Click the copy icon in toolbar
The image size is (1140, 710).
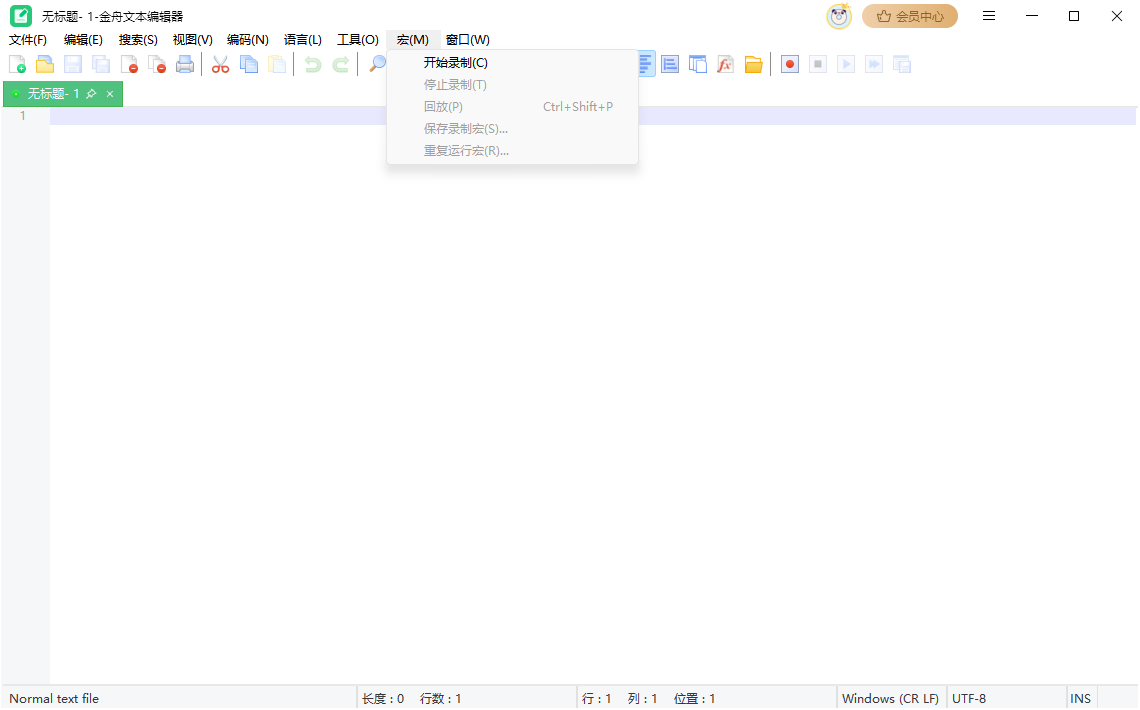[249, 64]
